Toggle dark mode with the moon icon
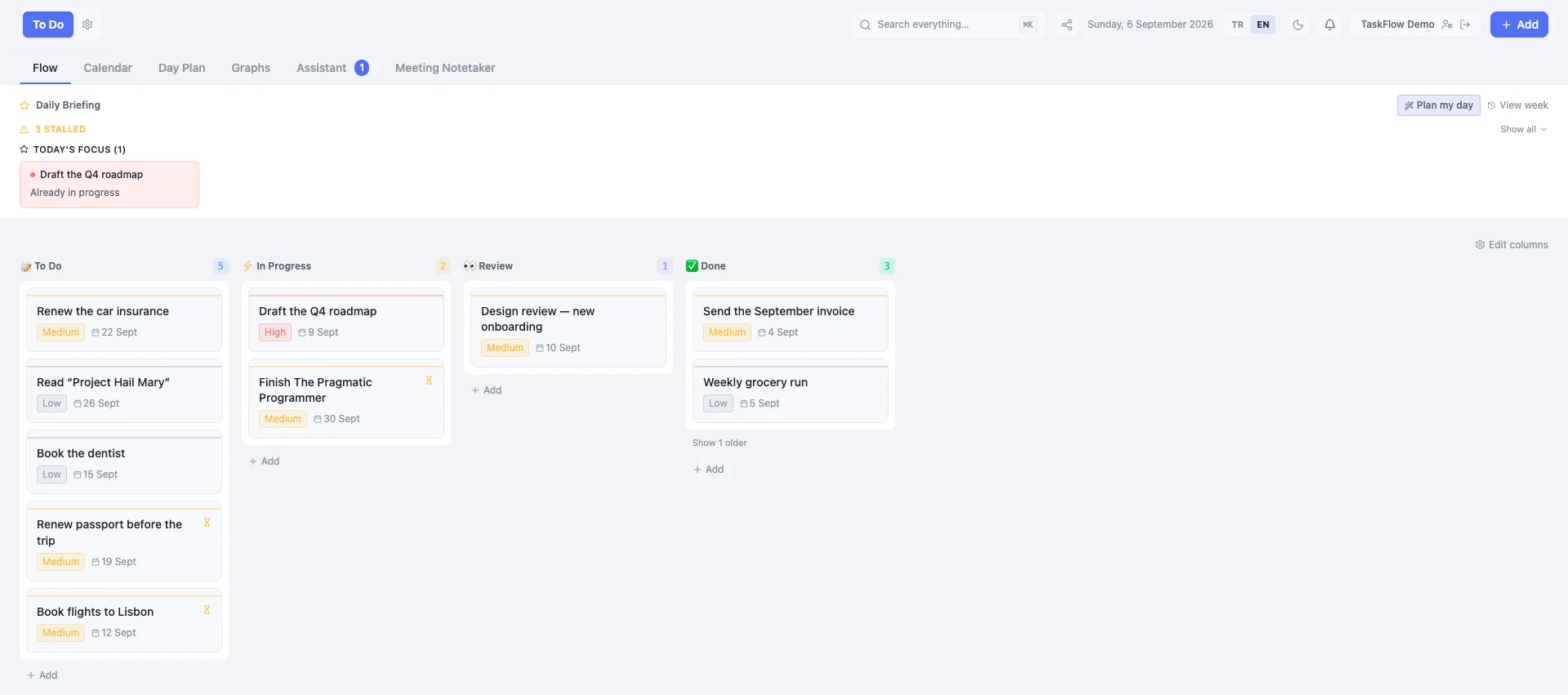This screenshot has height=695, width=1568. click(1298, 25)
